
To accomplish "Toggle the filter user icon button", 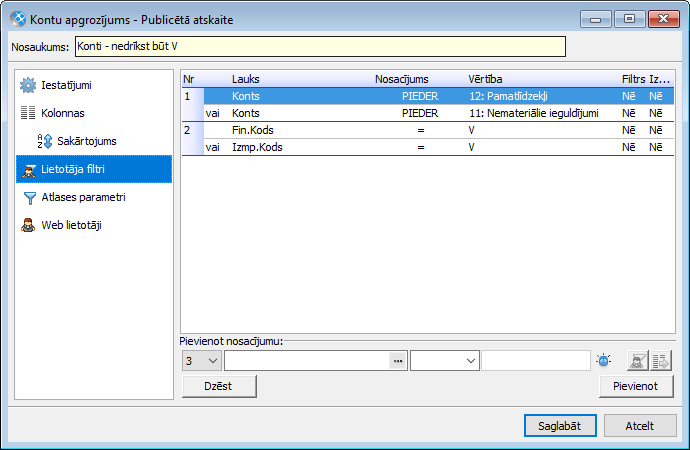I will [637, 361].
